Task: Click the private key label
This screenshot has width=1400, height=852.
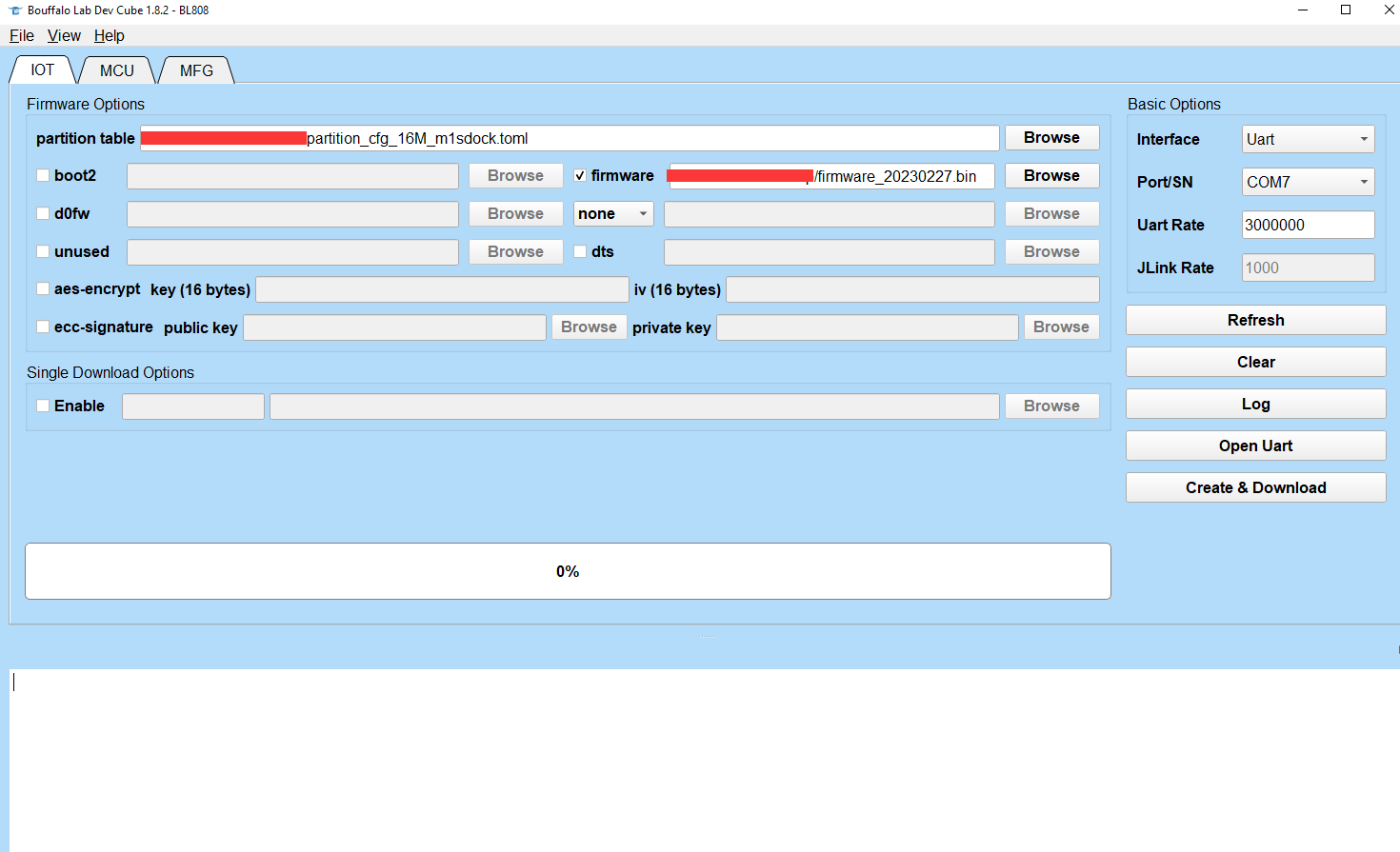Action: tap(671, 327)
